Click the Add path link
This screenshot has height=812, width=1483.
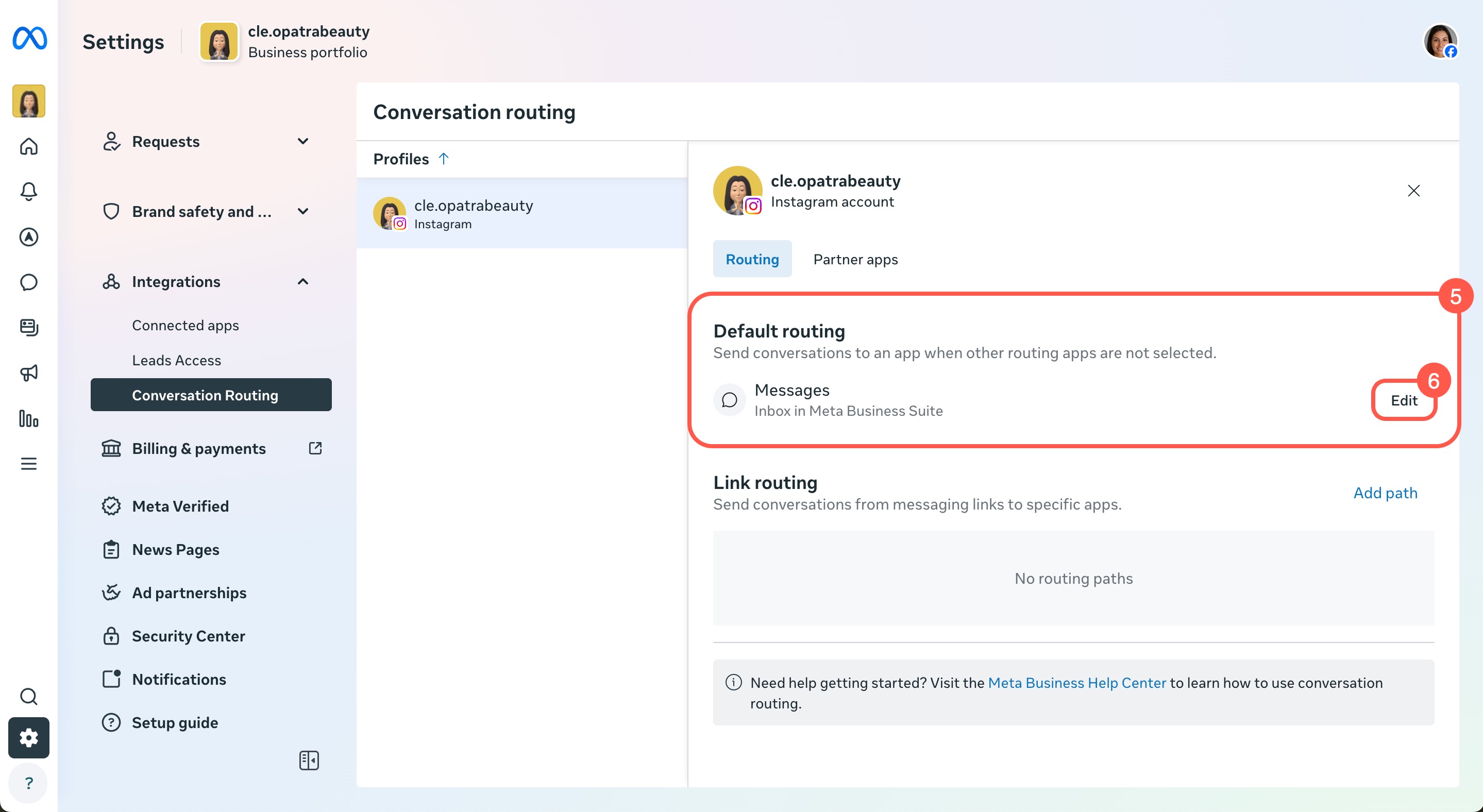click(x=1385, y=493)
